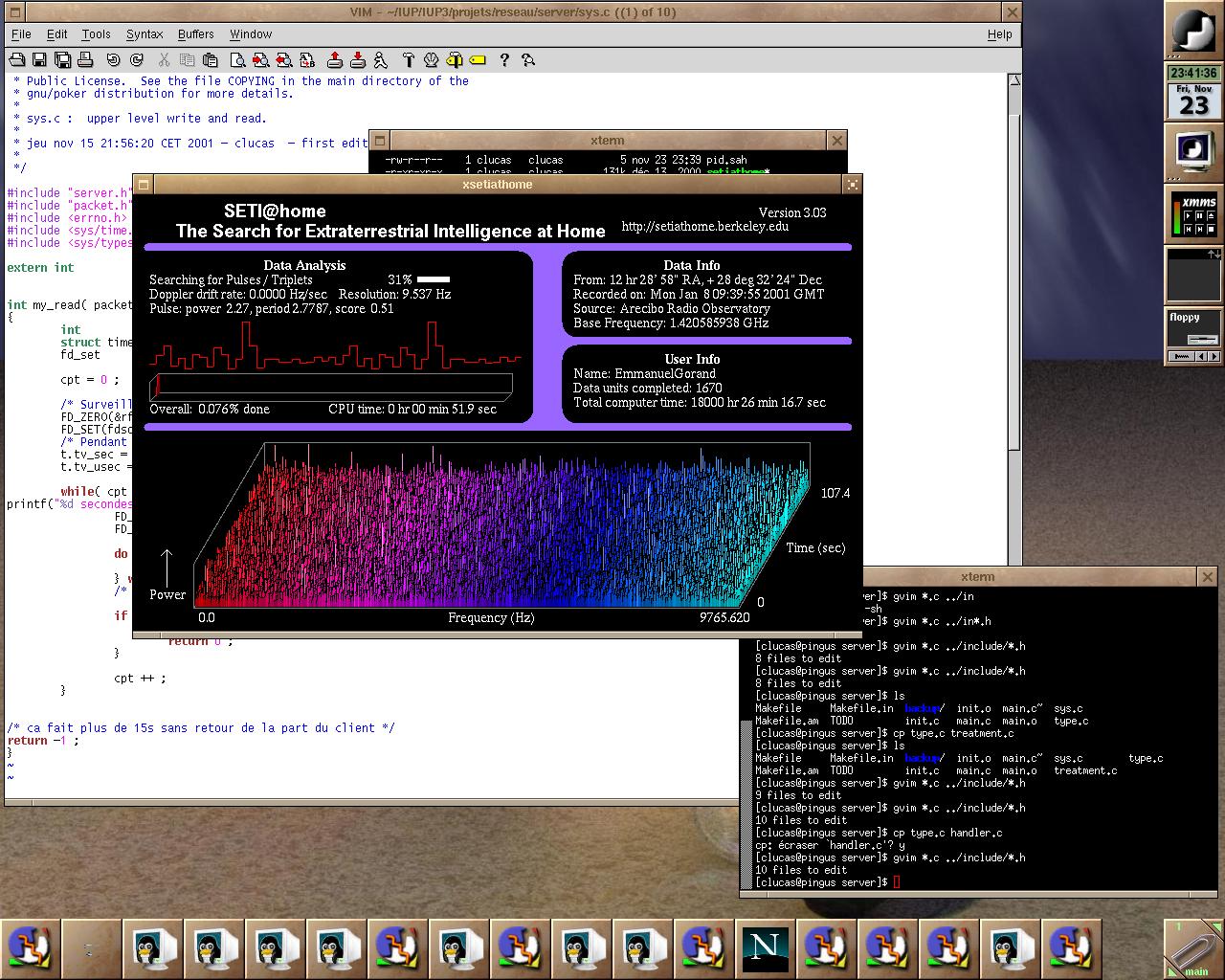Click the Save Session toolbar icon
The height and width of the screenshot is (980, 1225).
[358, 59]
